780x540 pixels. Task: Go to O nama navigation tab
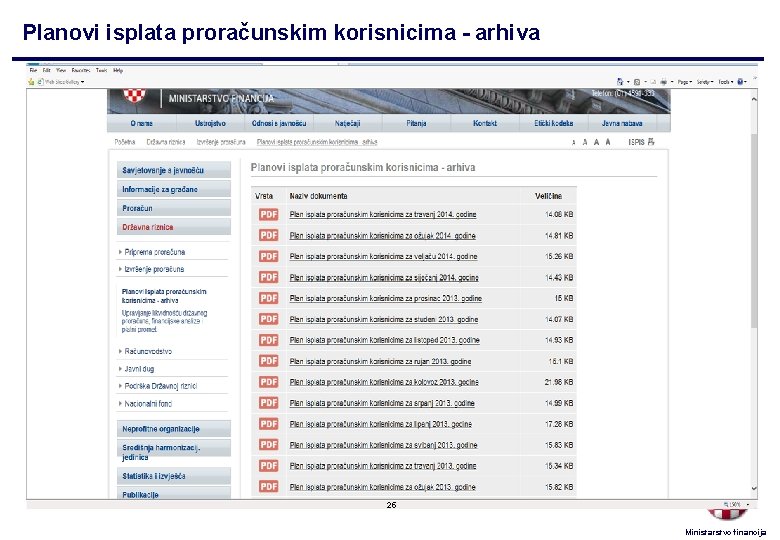pos(142,123)
